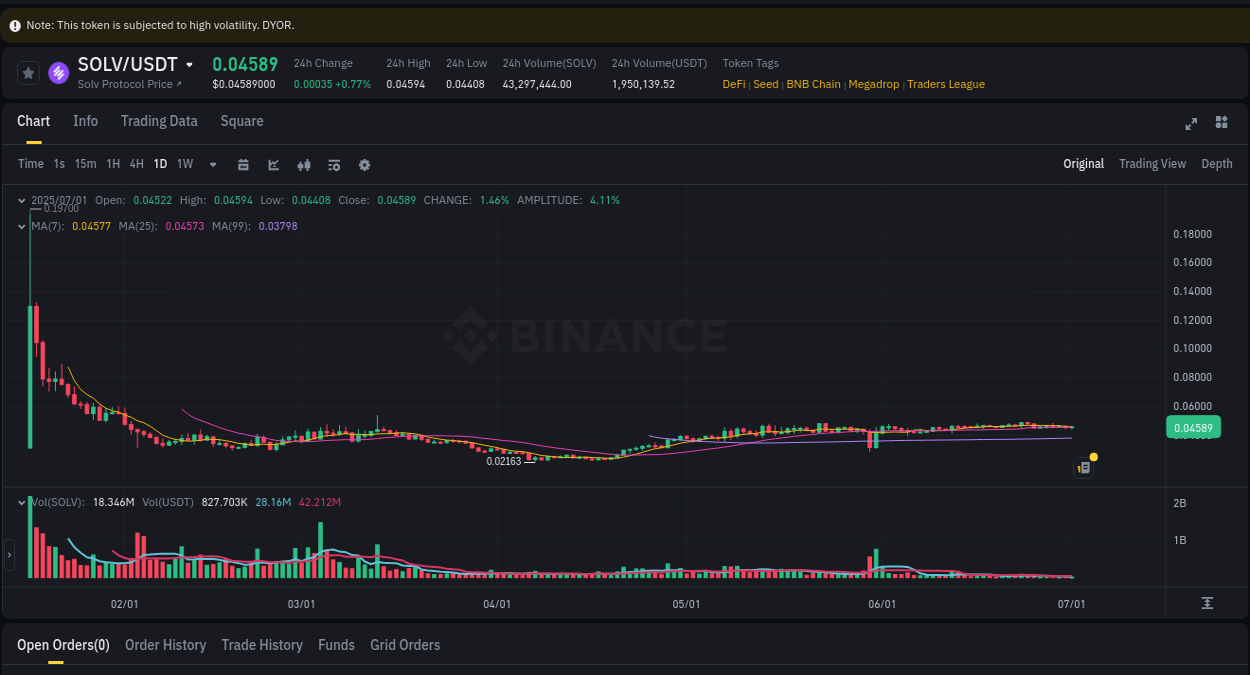The image size is (1250, 675).
Task: Open the DeFi token tag link
Action: tap(733, 84)
